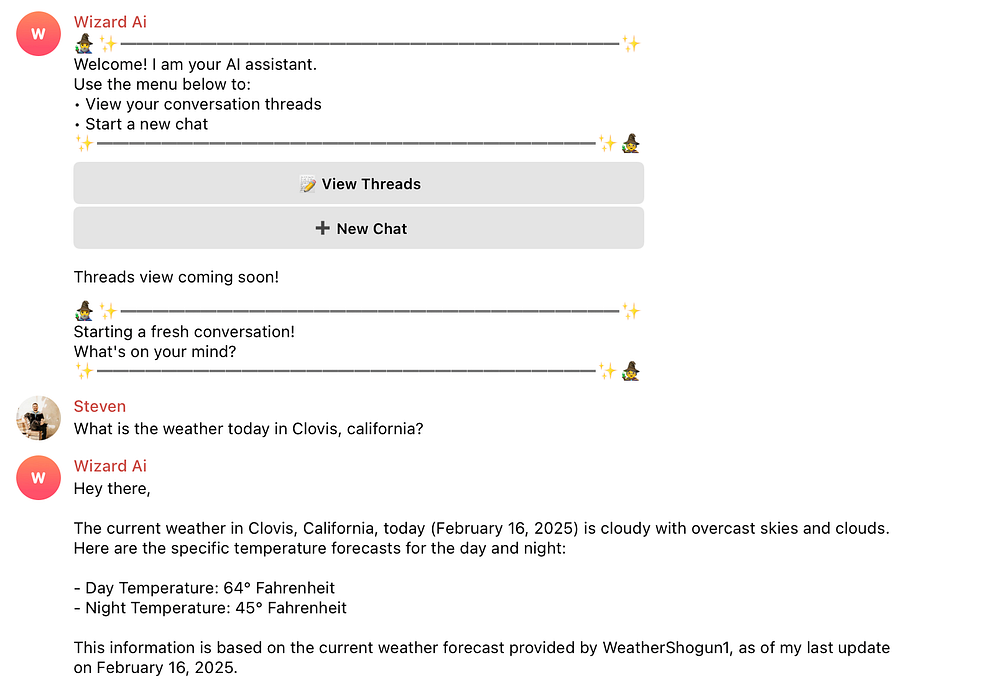Click the Night Temperature 45° Fahrenheit line
1000x698 pixels.
210,607
